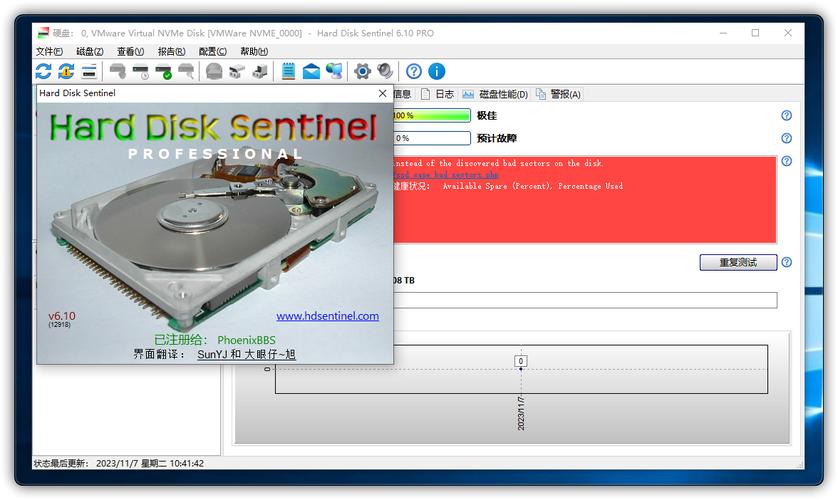
Task: Click help icon next to red message box
Action: coord(786,161)
